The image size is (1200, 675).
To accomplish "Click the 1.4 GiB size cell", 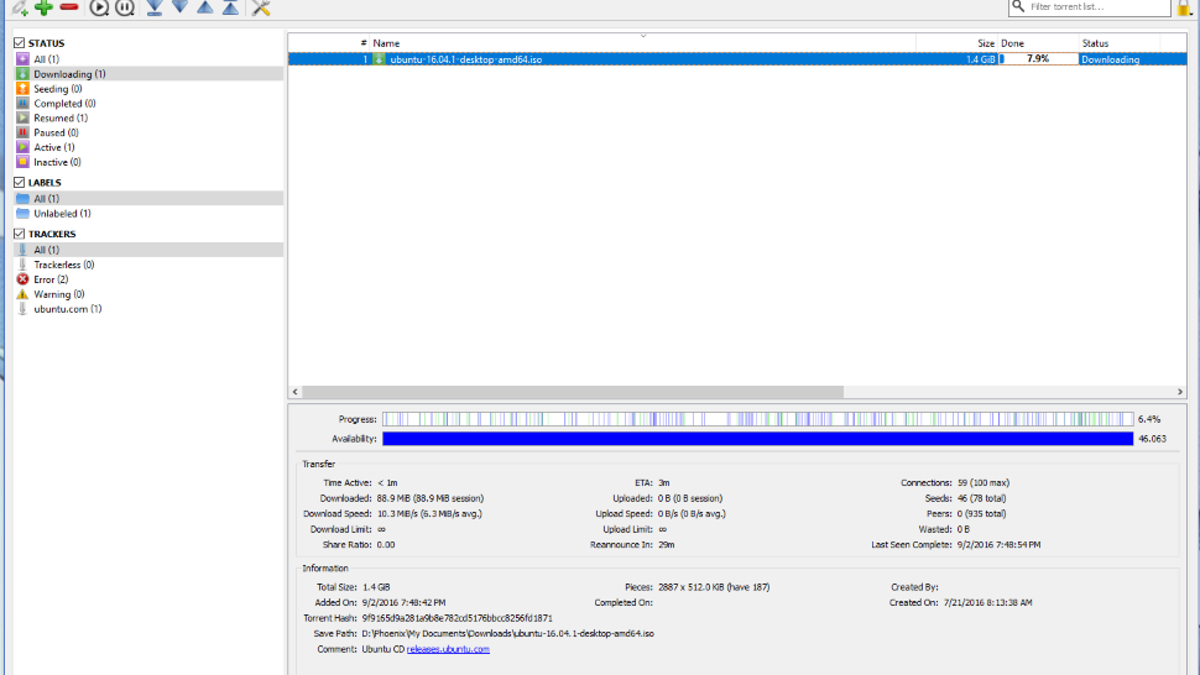I will click(980, 59).
